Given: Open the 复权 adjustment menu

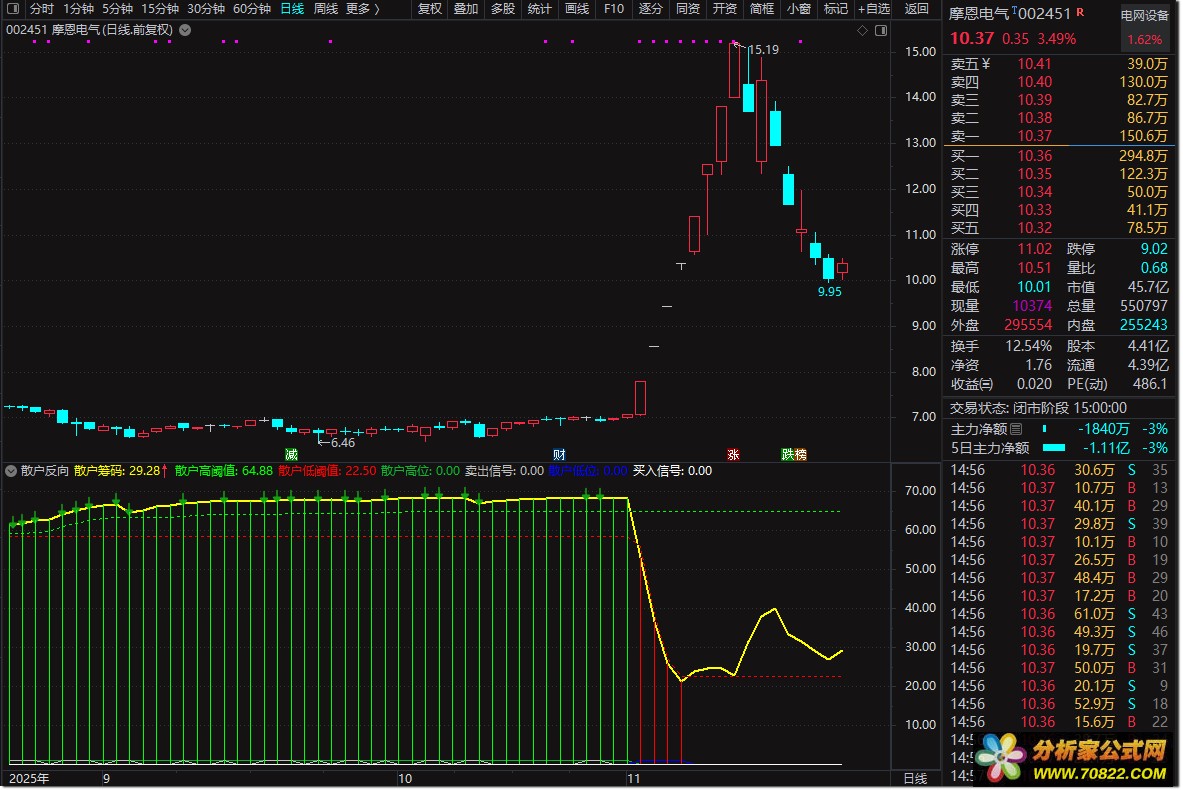Looking at the screenshot, I should point(430,8).
